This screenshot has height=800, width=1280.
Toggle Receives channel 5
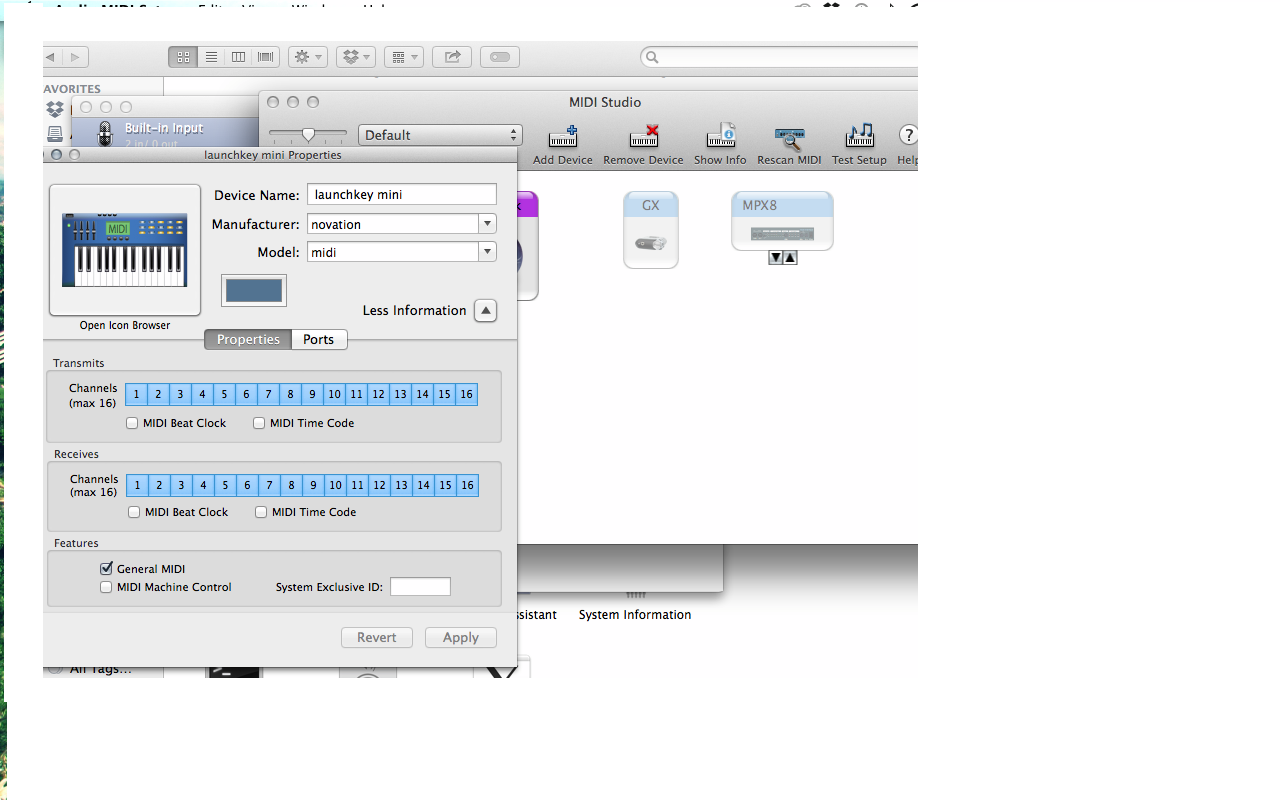225,485
